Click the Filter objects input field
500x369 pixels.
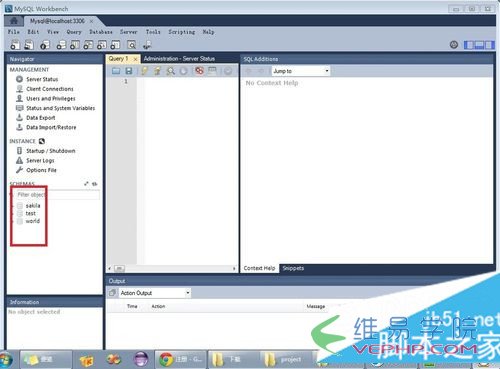57,195
